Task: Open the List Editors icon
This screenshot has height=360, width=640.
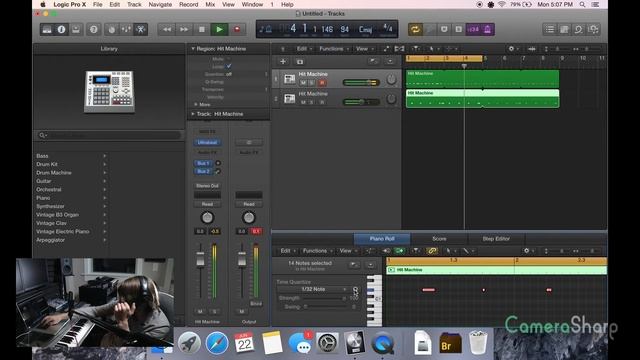Action: pos(550,29)
